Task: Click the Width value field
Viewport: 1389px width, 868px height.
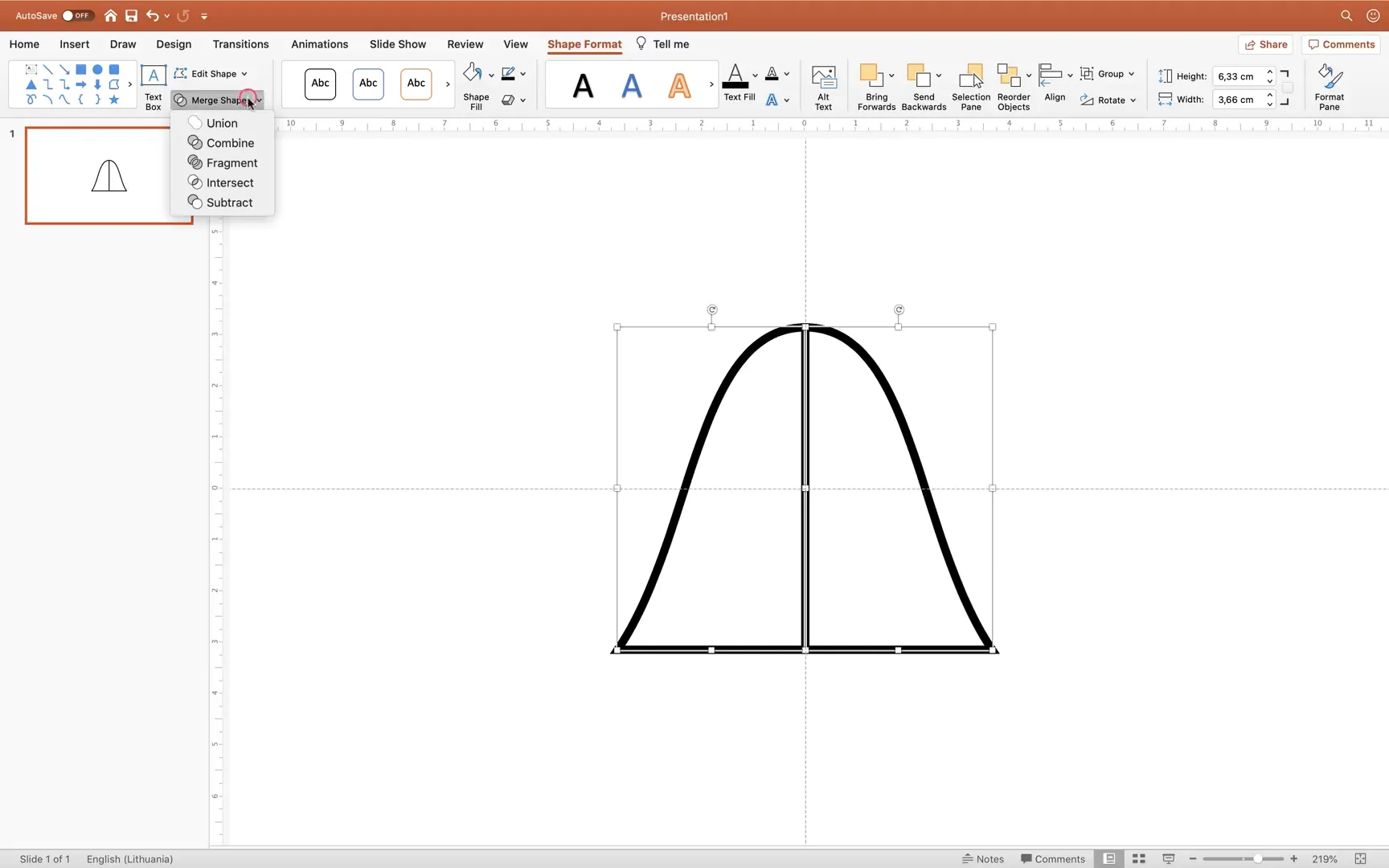Action: click(x=1238, y=100)
